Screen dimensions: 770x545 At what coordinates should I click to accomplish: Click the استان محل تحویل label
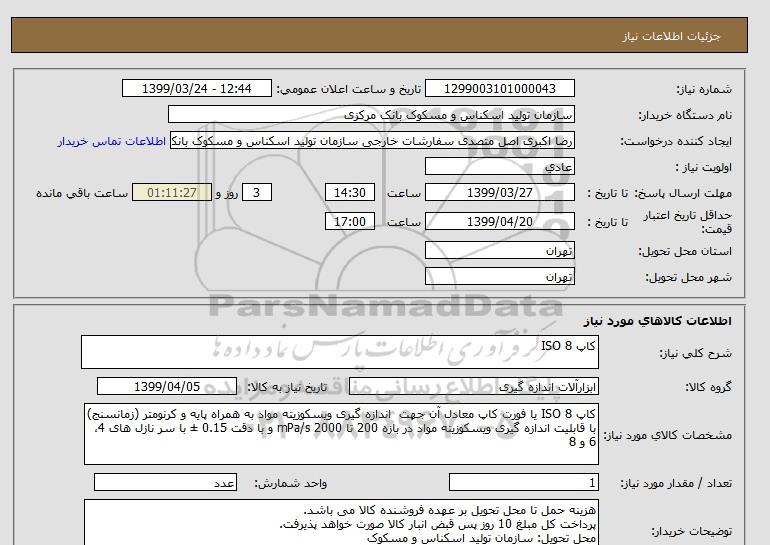tap(685, 251)
